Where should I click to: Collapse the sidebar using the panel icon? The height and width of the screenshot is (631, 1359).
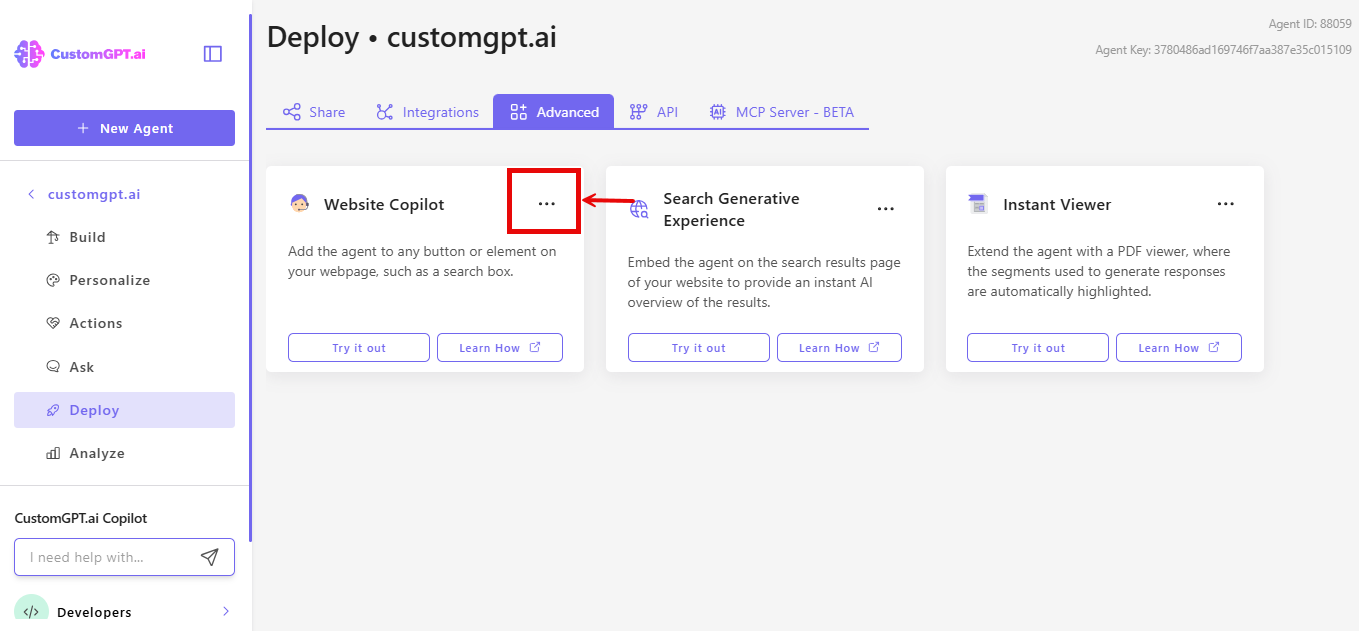tap(212, 53)
